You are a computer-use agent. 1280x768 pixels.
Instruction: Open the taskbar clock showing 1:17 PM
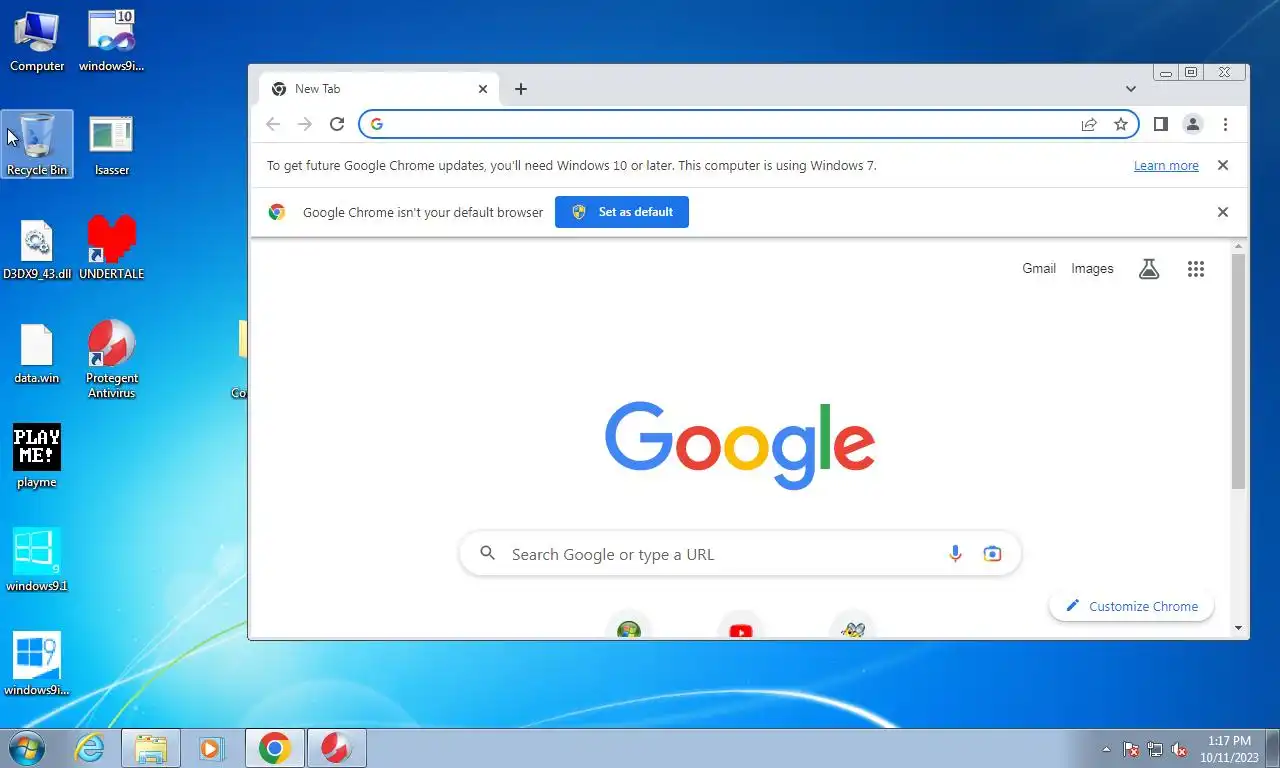coord(1229,749)
